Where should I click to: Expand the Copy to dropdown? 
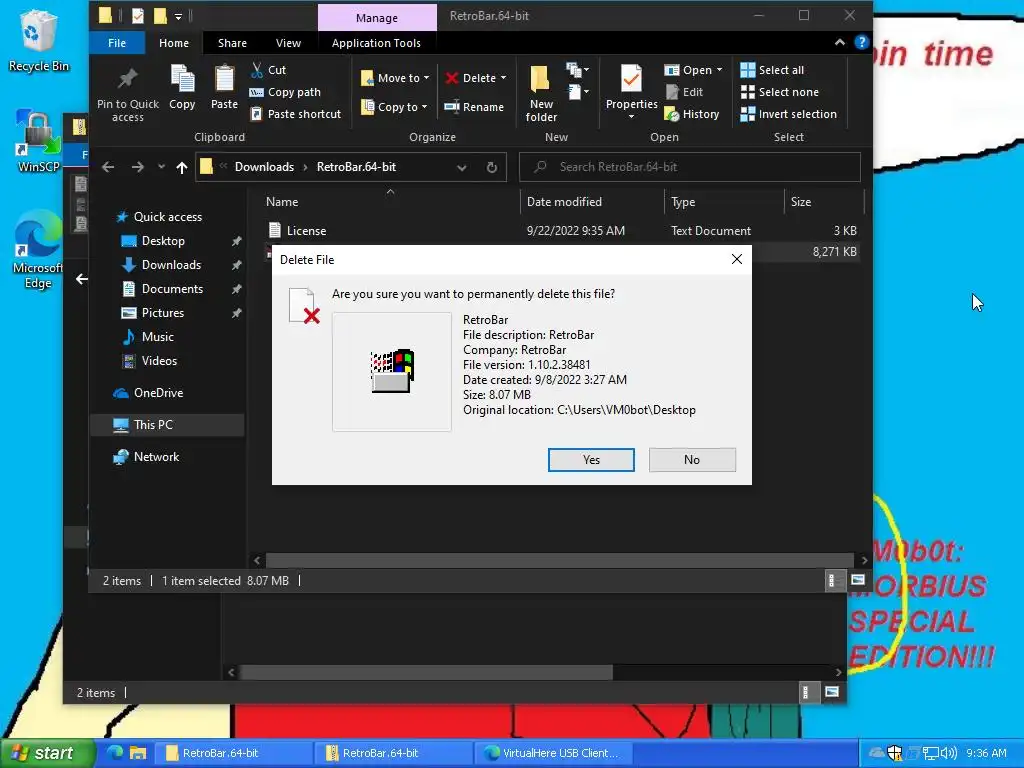click(424, 107)
